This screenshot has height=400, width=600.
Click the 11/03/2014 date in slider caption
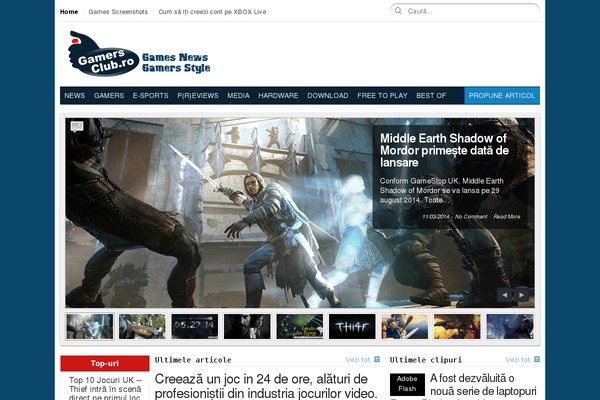click(435, 217)
